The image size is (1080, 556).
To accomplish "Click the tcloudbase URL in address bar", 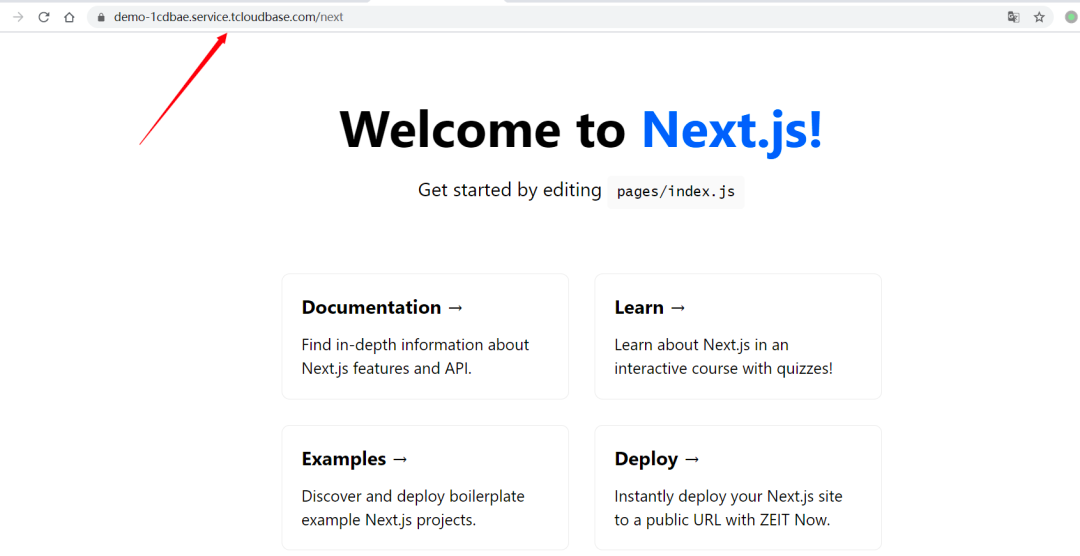I will click(x=229, y=17).
